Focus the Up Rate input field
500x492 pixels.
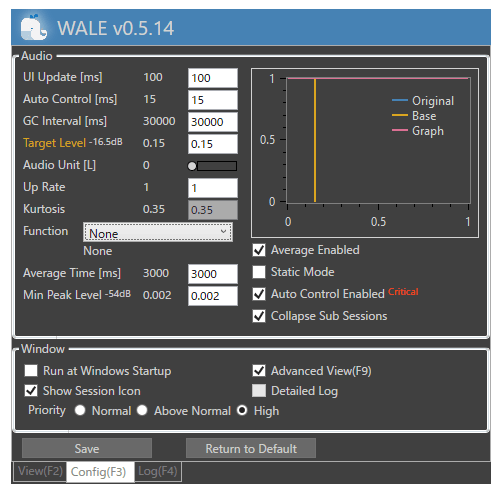[x=213, y=188]
